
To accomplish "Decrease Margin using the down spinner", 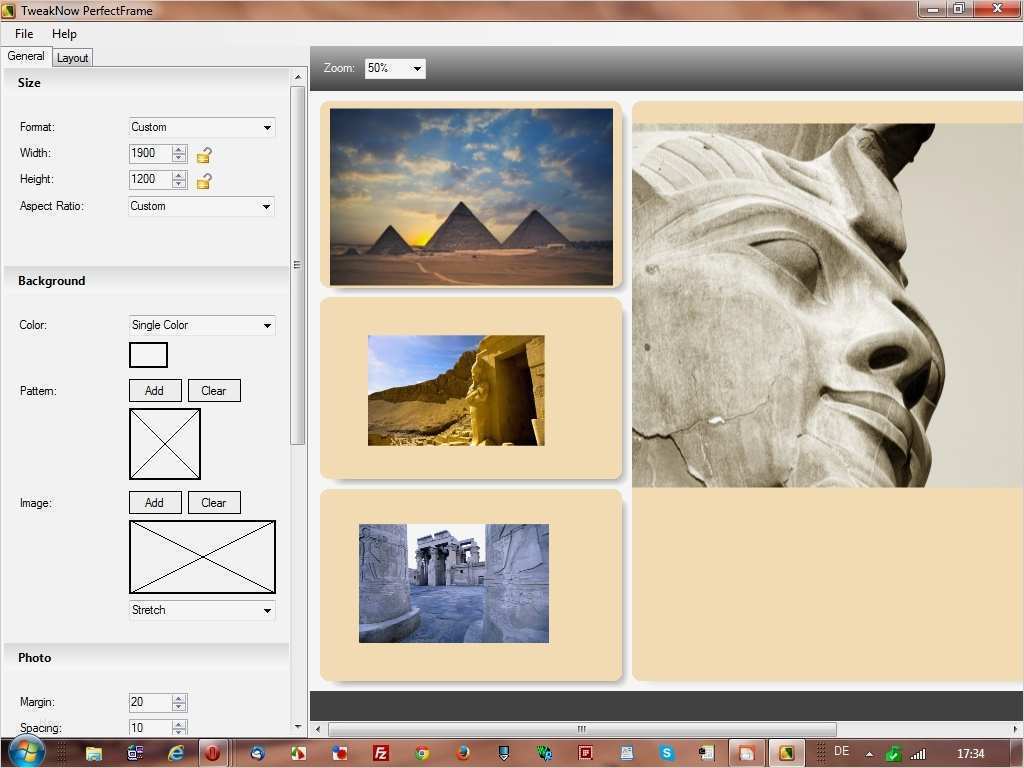I will click(x=180, y=707).
